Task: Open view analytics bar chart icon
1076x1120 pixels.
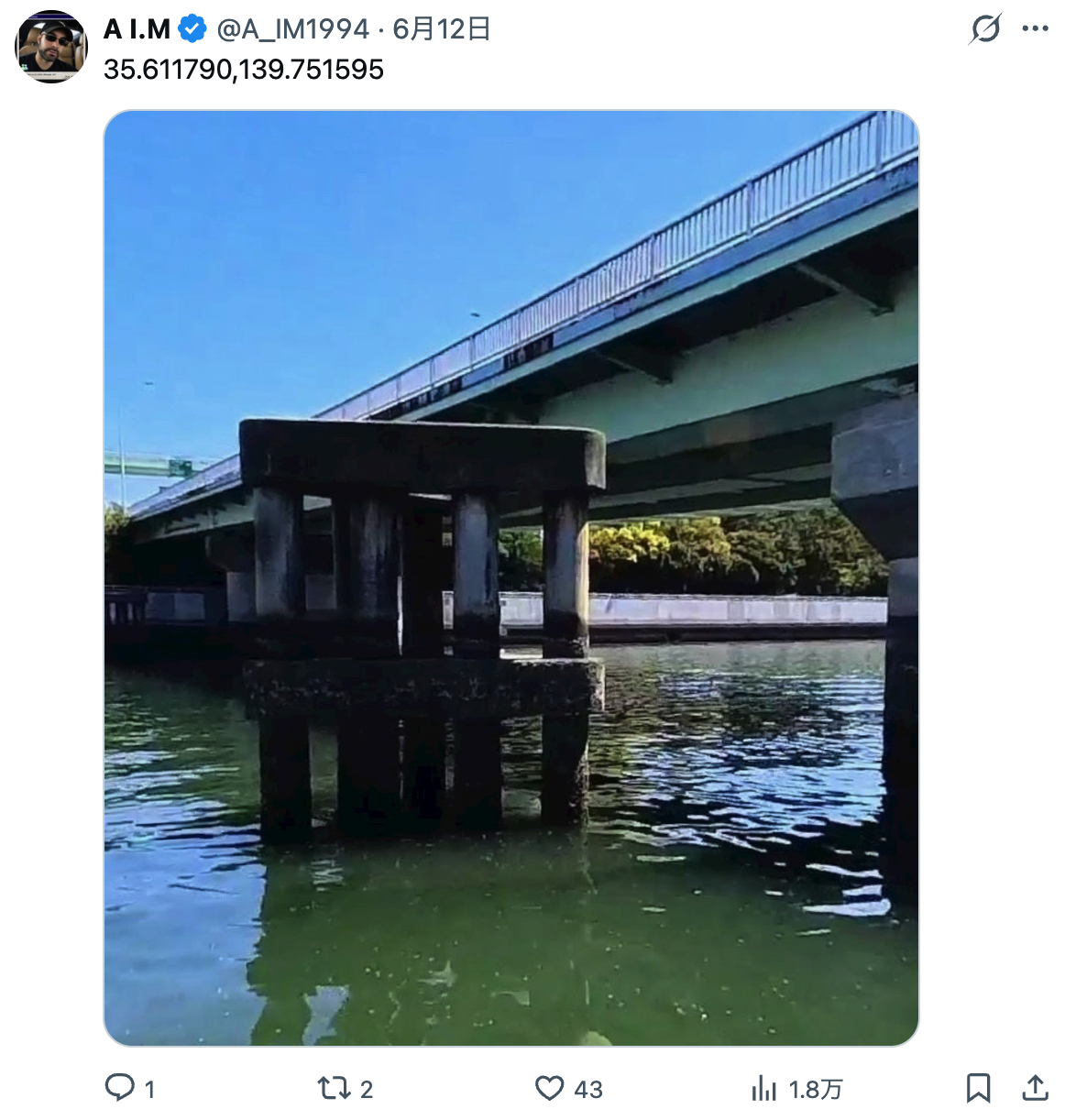Action: 763,1088
